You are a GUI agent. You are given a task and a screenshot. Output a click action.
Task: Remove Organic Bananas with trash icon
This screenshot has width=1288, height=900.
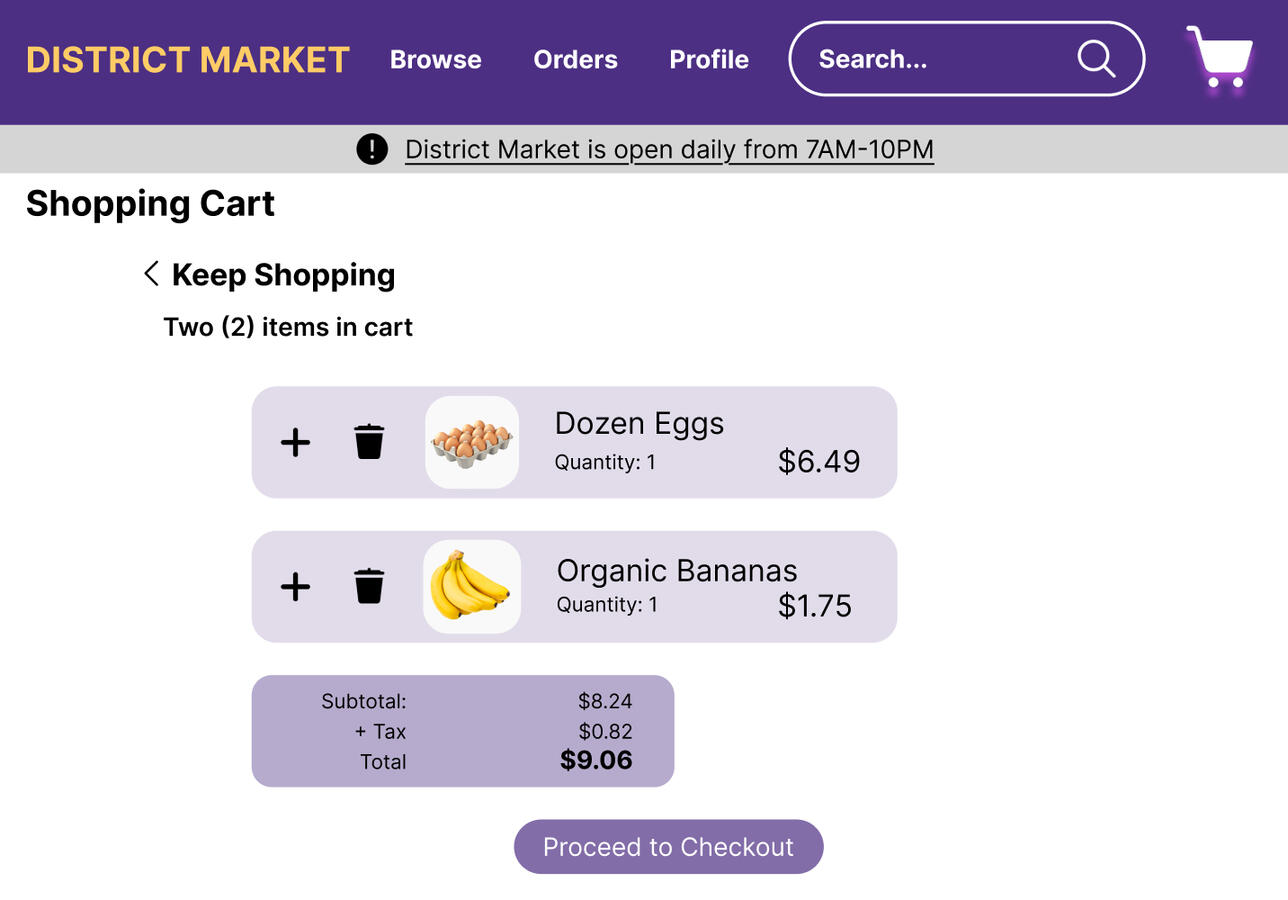pyautogui.click(x=369, y=587)
